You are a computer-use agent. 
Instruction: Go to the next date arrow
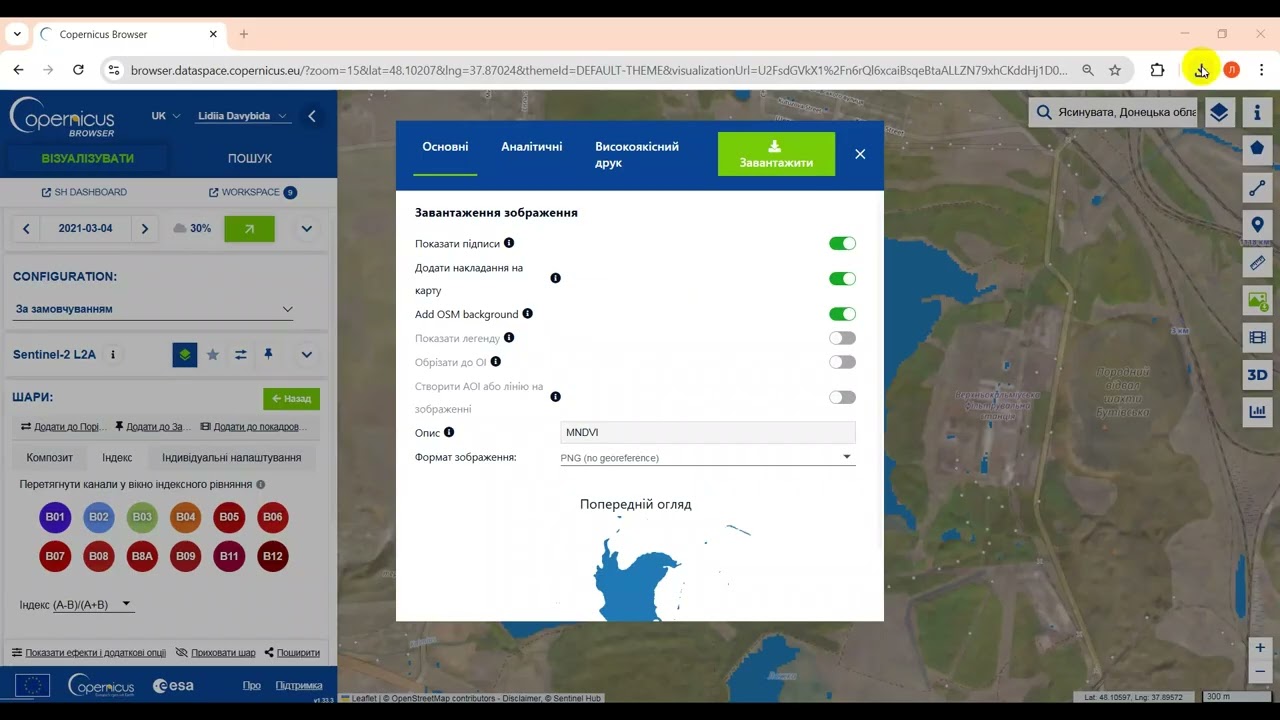pos(145,229)
